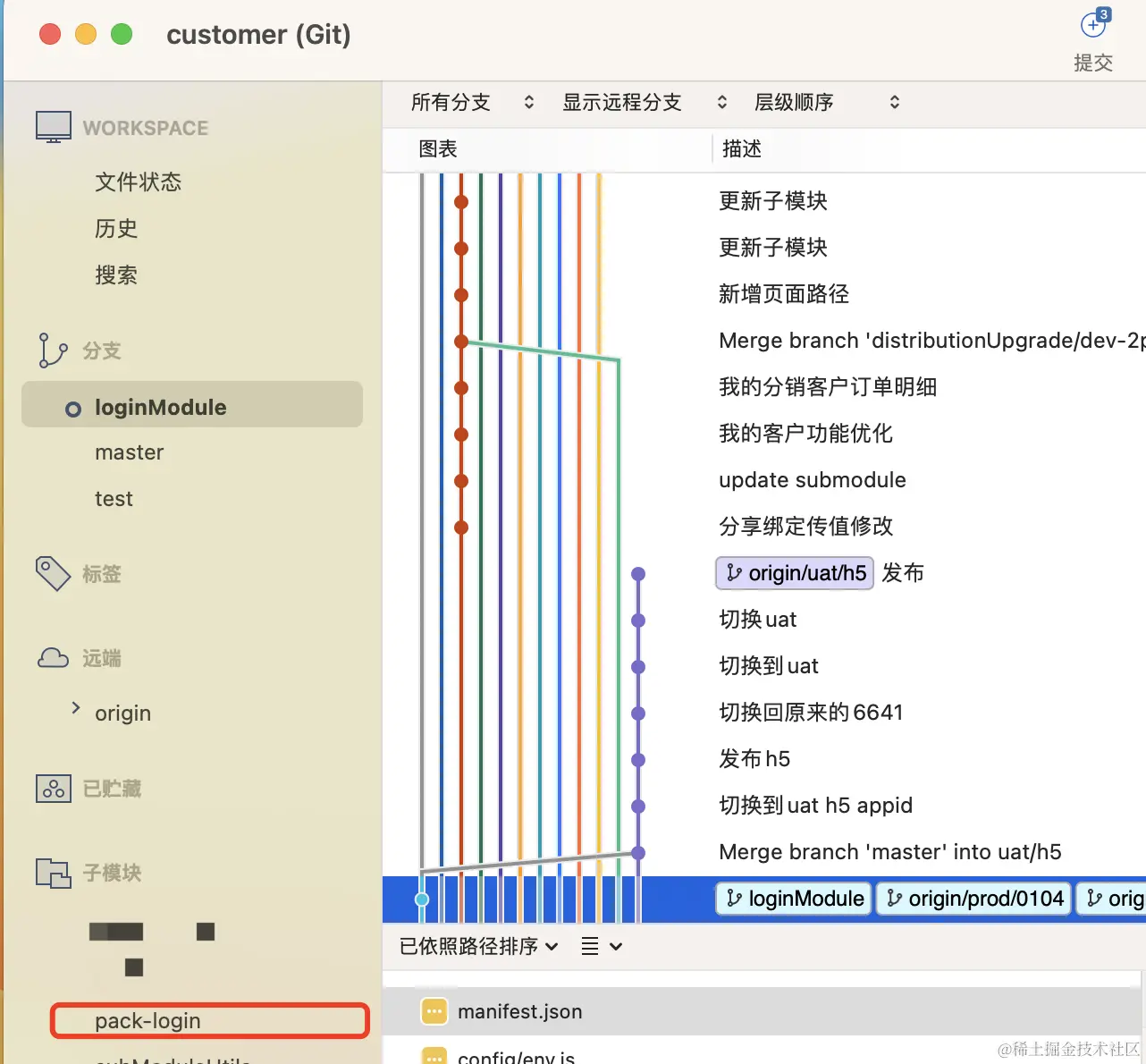Select the 切换到uat h5 appid commit
The image size is (1146, 1064).
pos(815,806)
